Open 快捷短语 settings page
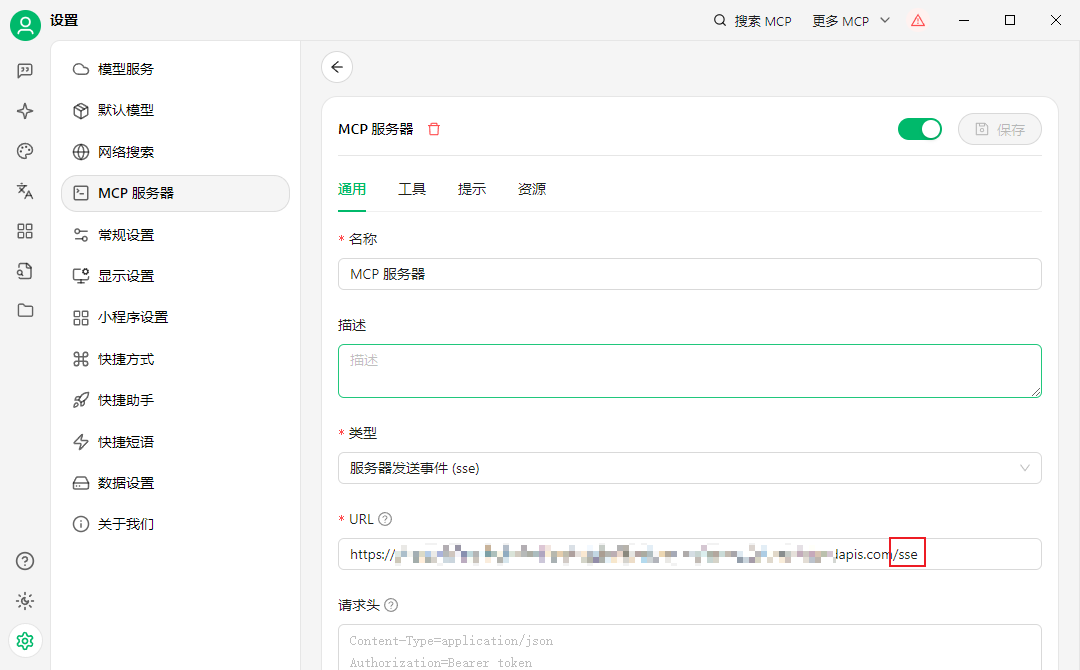Viewport: 1080px width, 670px height. [176, 441]
